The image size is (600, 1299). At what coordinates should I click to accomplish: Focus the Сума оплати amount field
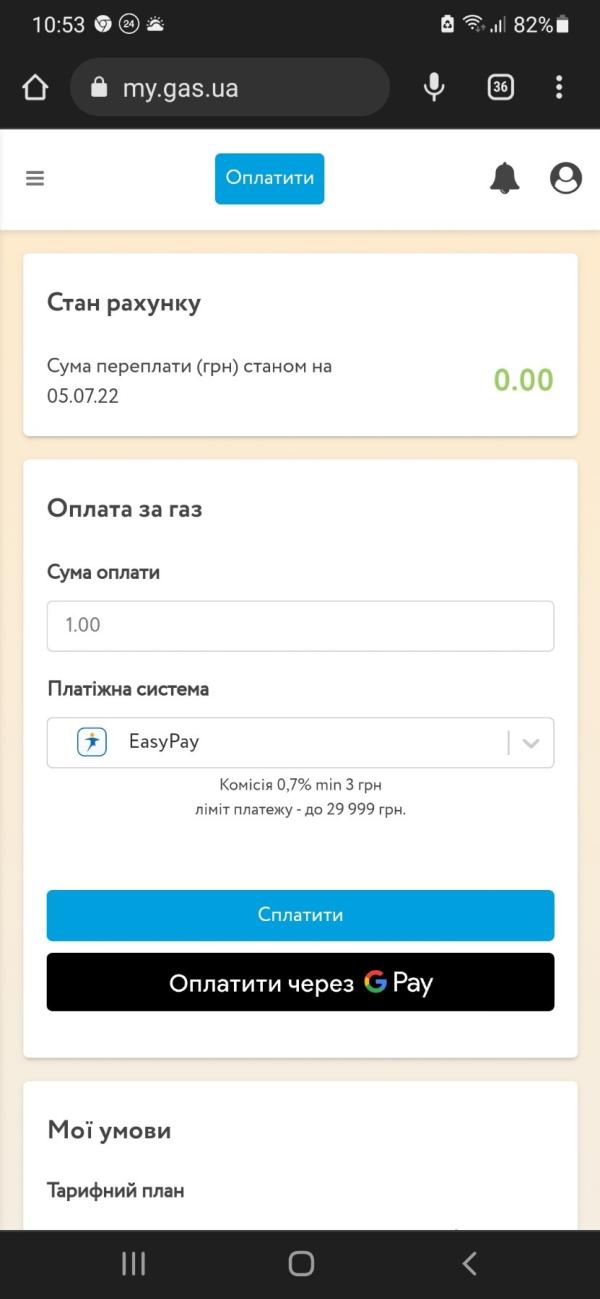click(300, 626)
